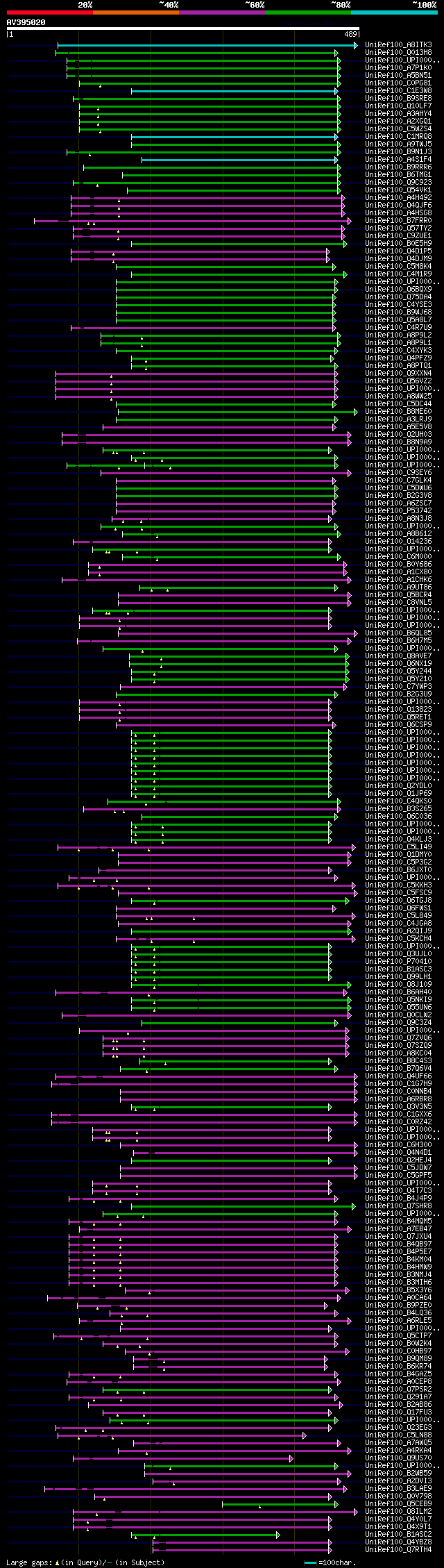Select the UniRef100_Q57TY2 label
This screenshot has width=444, height=1568.
[398, 228]
